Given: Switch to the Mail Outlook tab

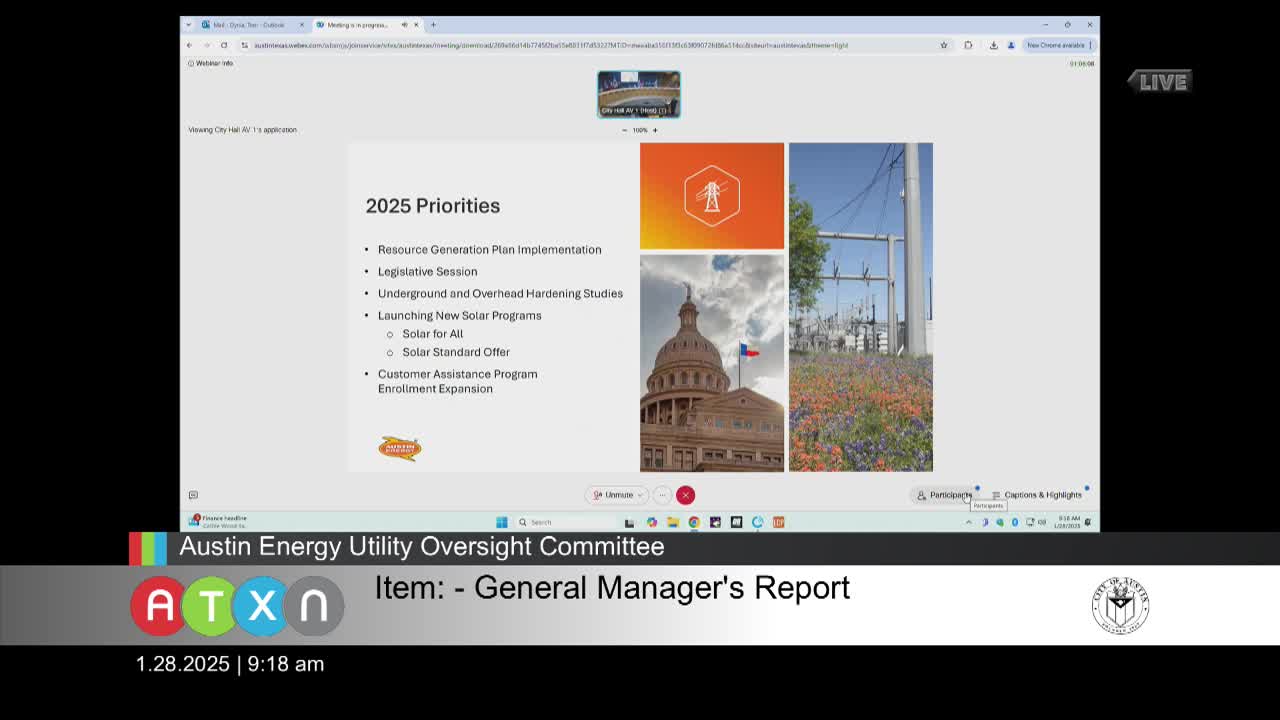Looking at the screenshot, I should click(x=250, y=25).
